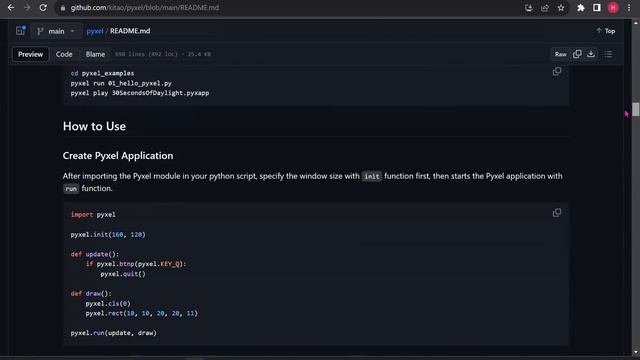Click the scrollbar down arrow

(636, 352)
